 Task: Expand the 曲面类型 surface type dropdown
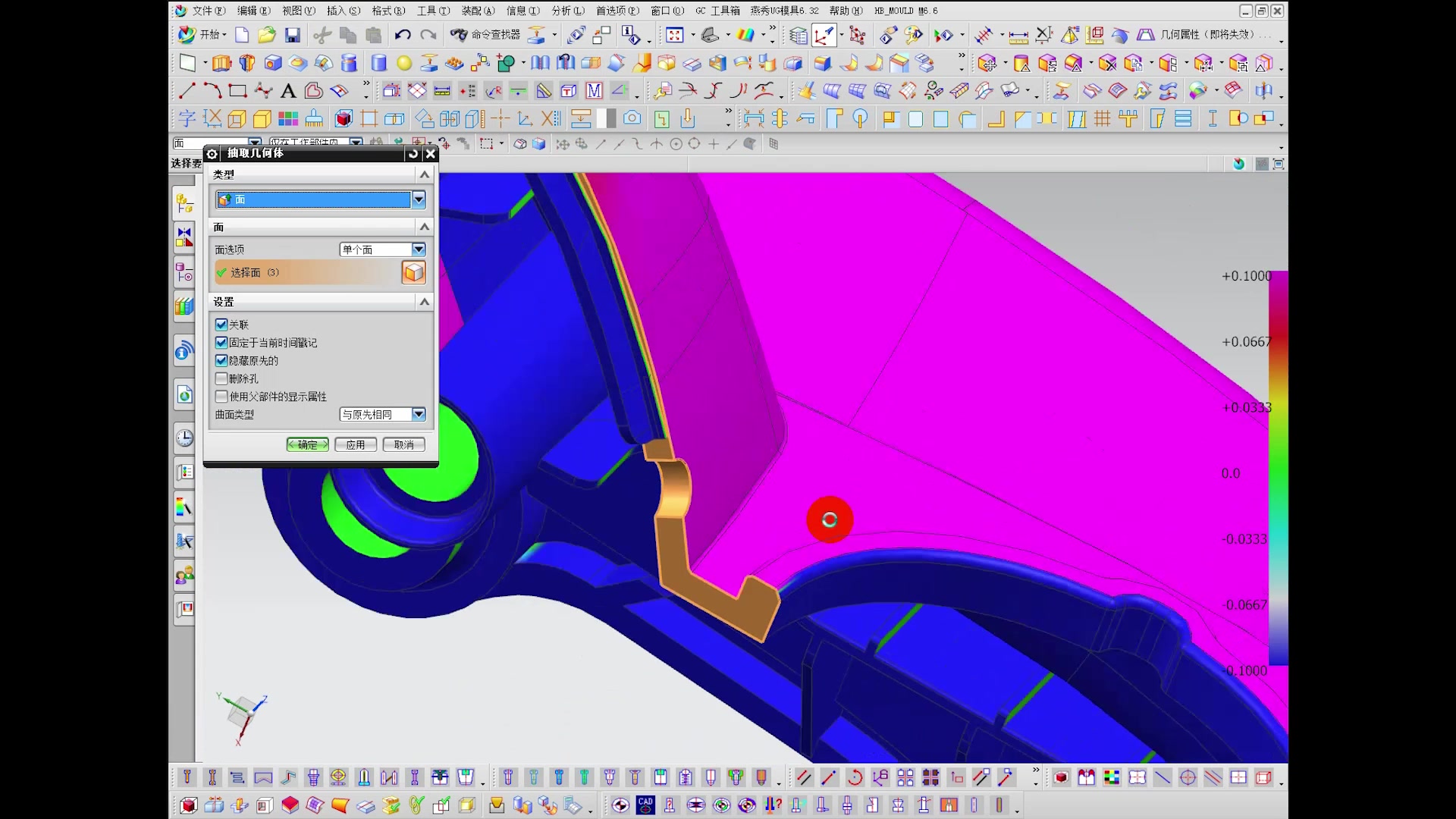point(419,414)
